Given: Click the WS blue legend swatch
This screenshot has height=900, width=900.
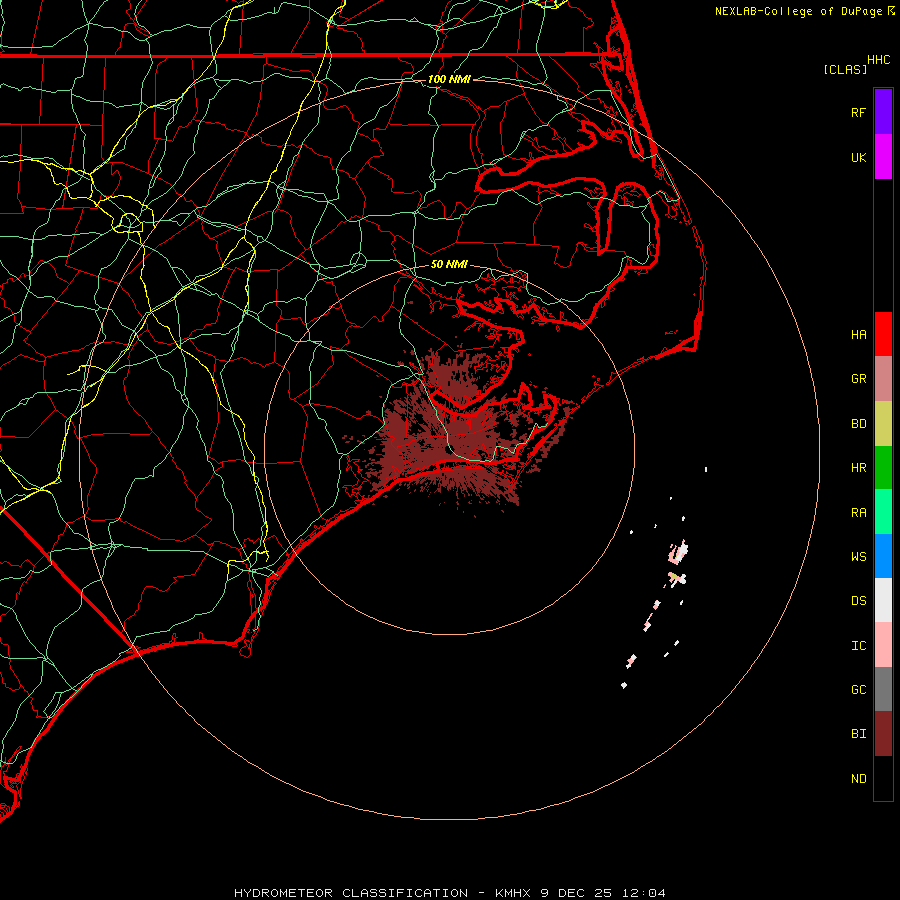Looking at the screenshot, I should 883,556.
